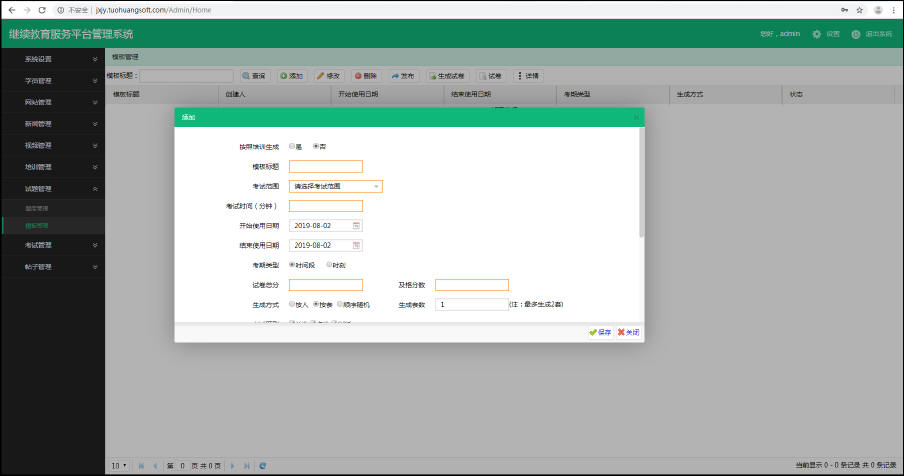Viewport: 904px width, 476px height.
Task: Click the calendar icon for 结束使用日期
Action: coord(355,245)
